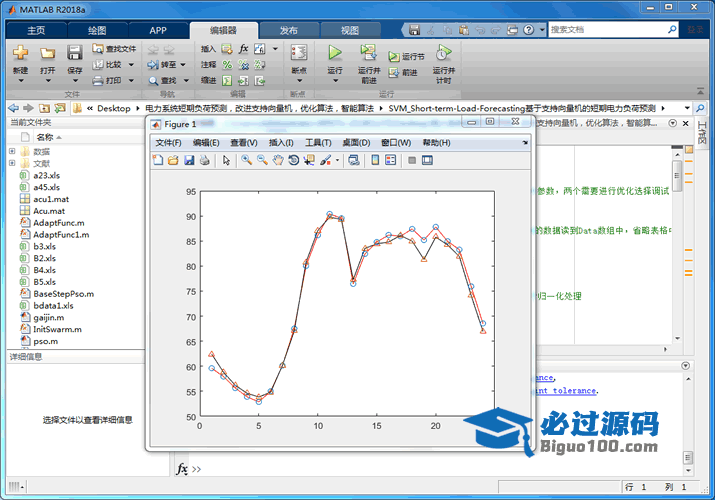The width and height of the screenshot is (715, 500).
Task: Click the save icon in quick access toolbar
Action: [414, 30]
